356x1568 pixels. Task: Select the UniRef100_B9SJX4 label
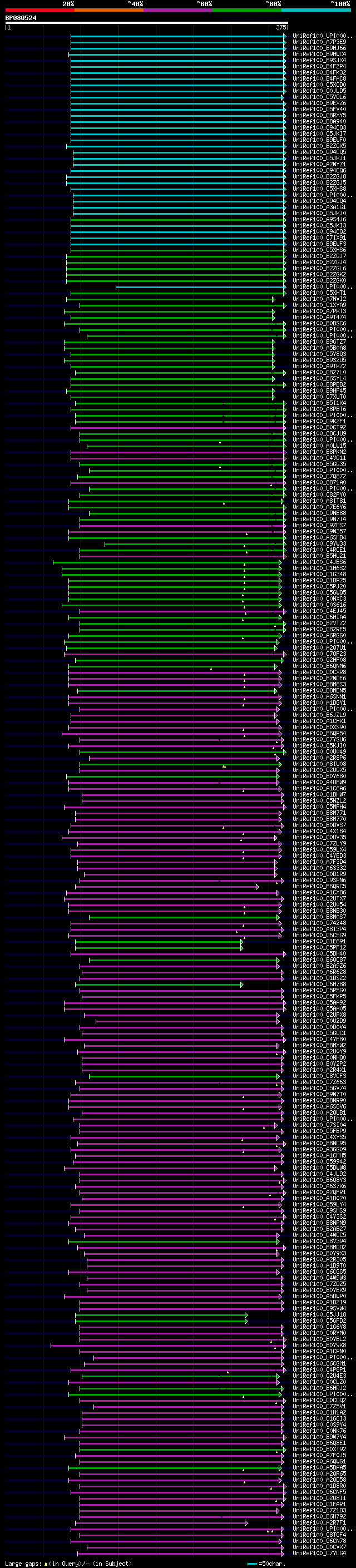click(319, 60)
